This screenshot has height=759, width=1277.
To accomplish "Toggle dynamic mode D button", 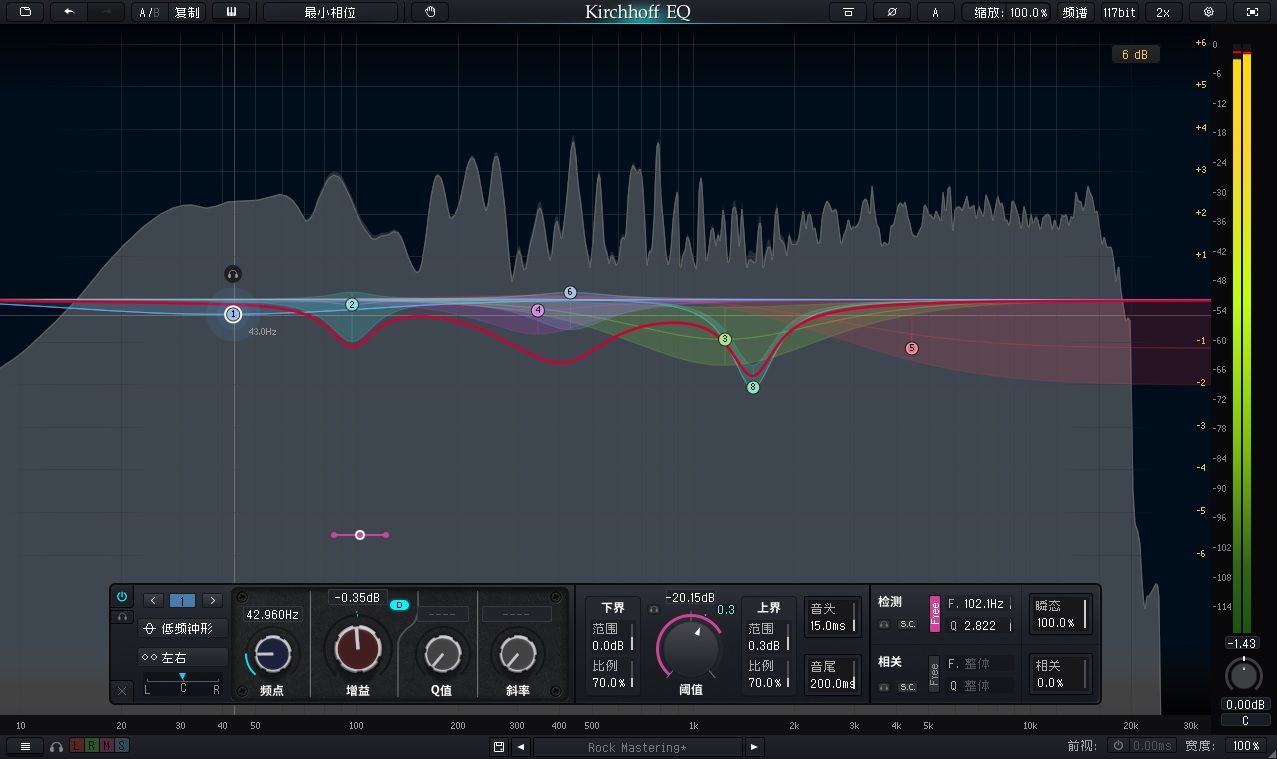I will tap(400, 605).
